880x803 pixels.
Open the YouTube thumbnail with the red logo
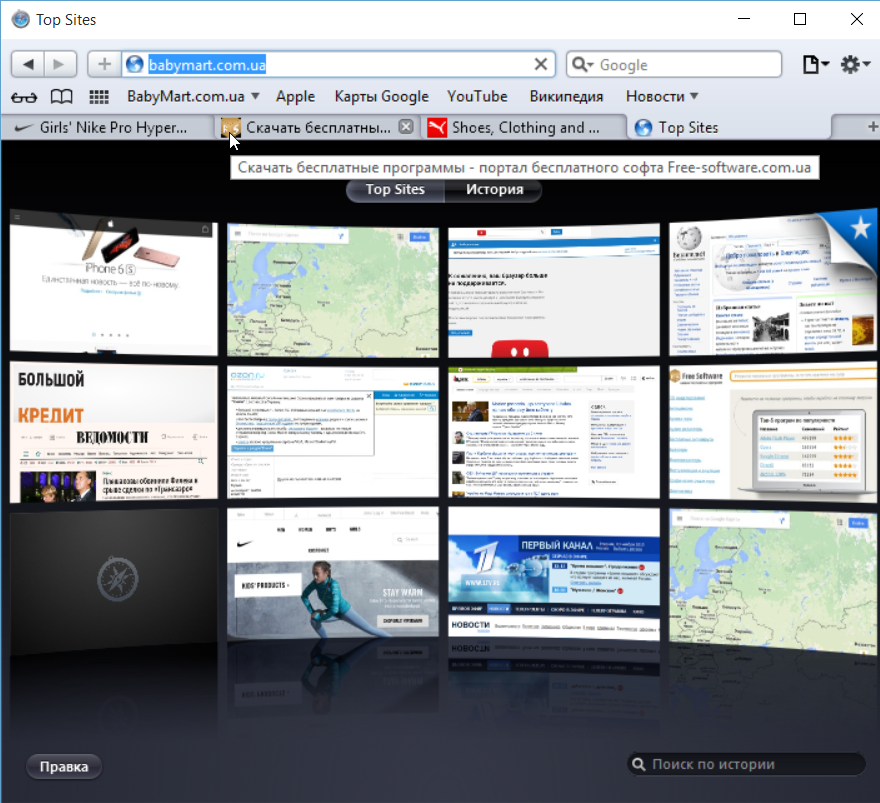pos(553,290)
